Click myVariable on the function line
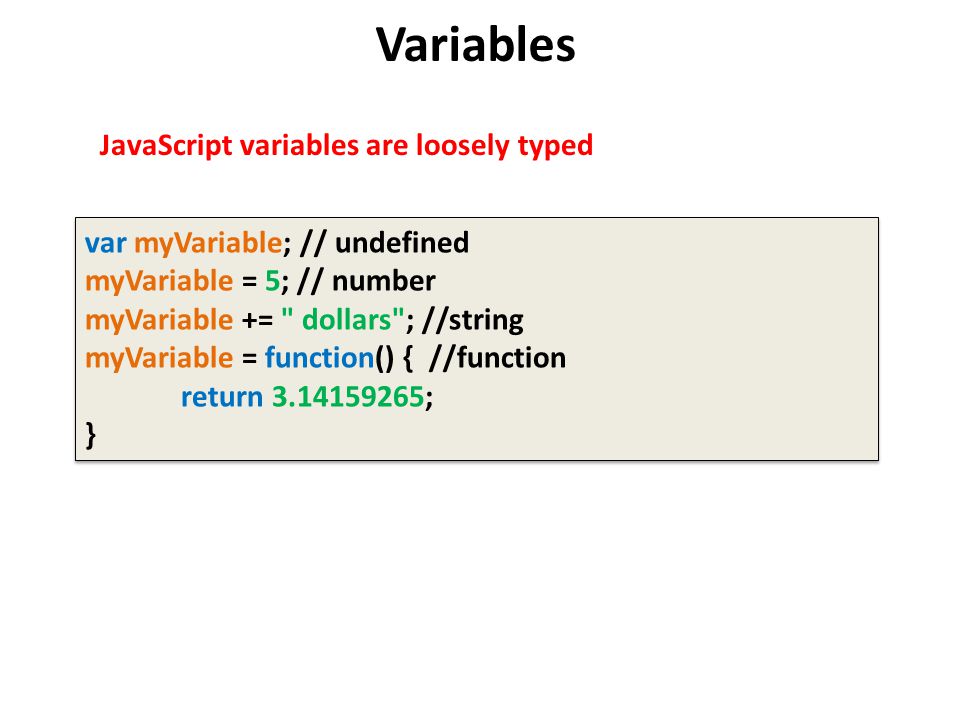Screen dimensions: 960x720 159,358
